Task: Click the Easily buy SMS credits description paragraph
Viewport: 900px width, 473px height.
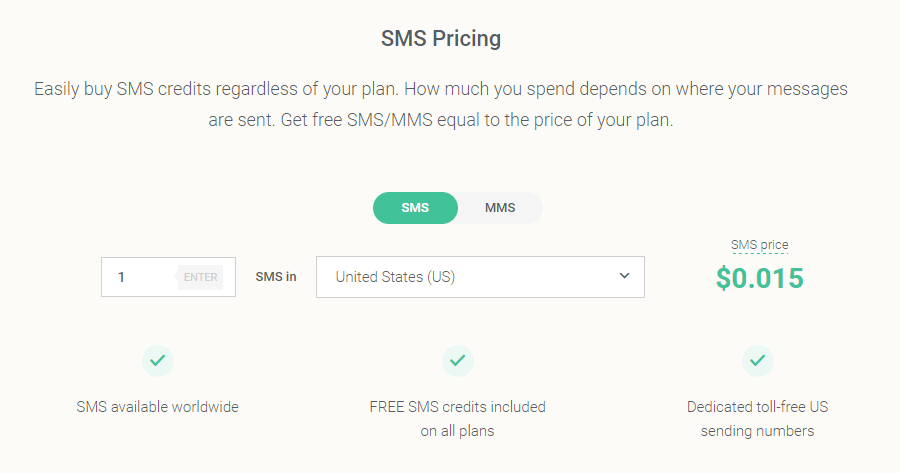Action: [x=441, y=104]
